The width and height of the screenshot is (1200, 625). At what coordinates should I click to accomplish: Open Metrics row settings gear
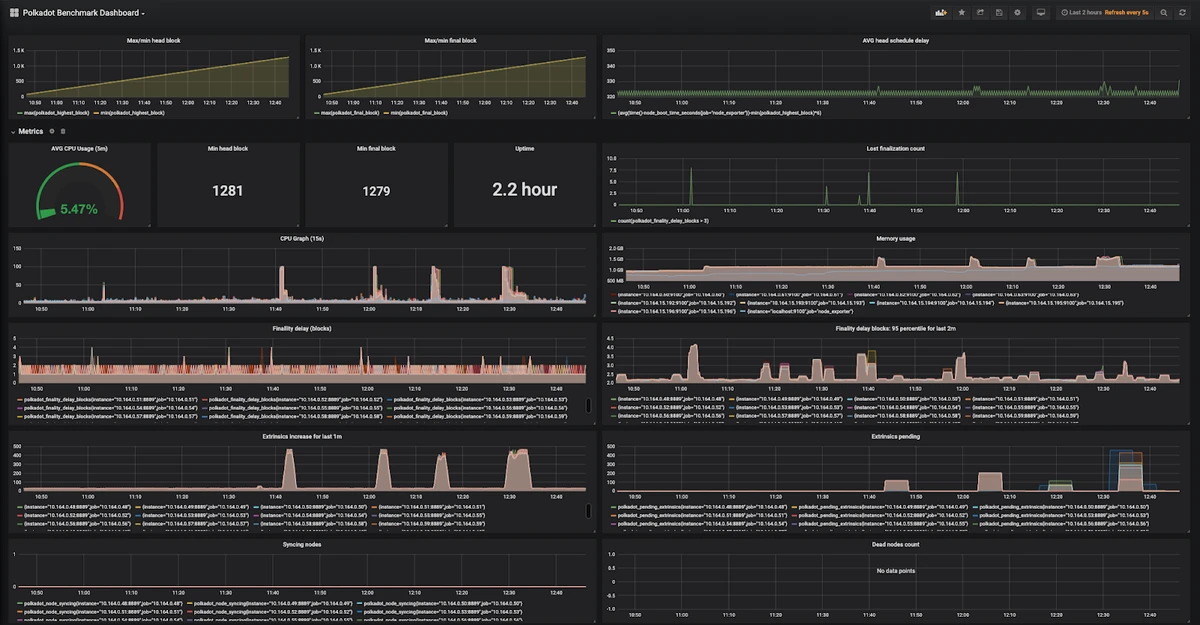tap(51, 131)
